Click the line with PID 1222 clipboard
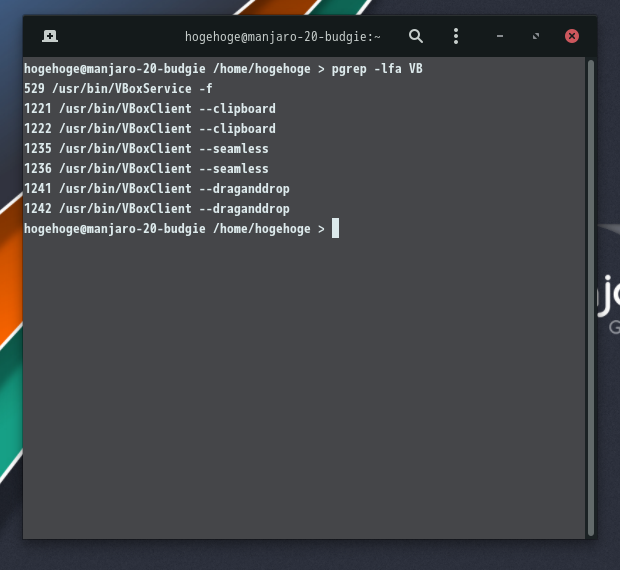Viewport: 620px width, 570px height. [x=150, y=128]
